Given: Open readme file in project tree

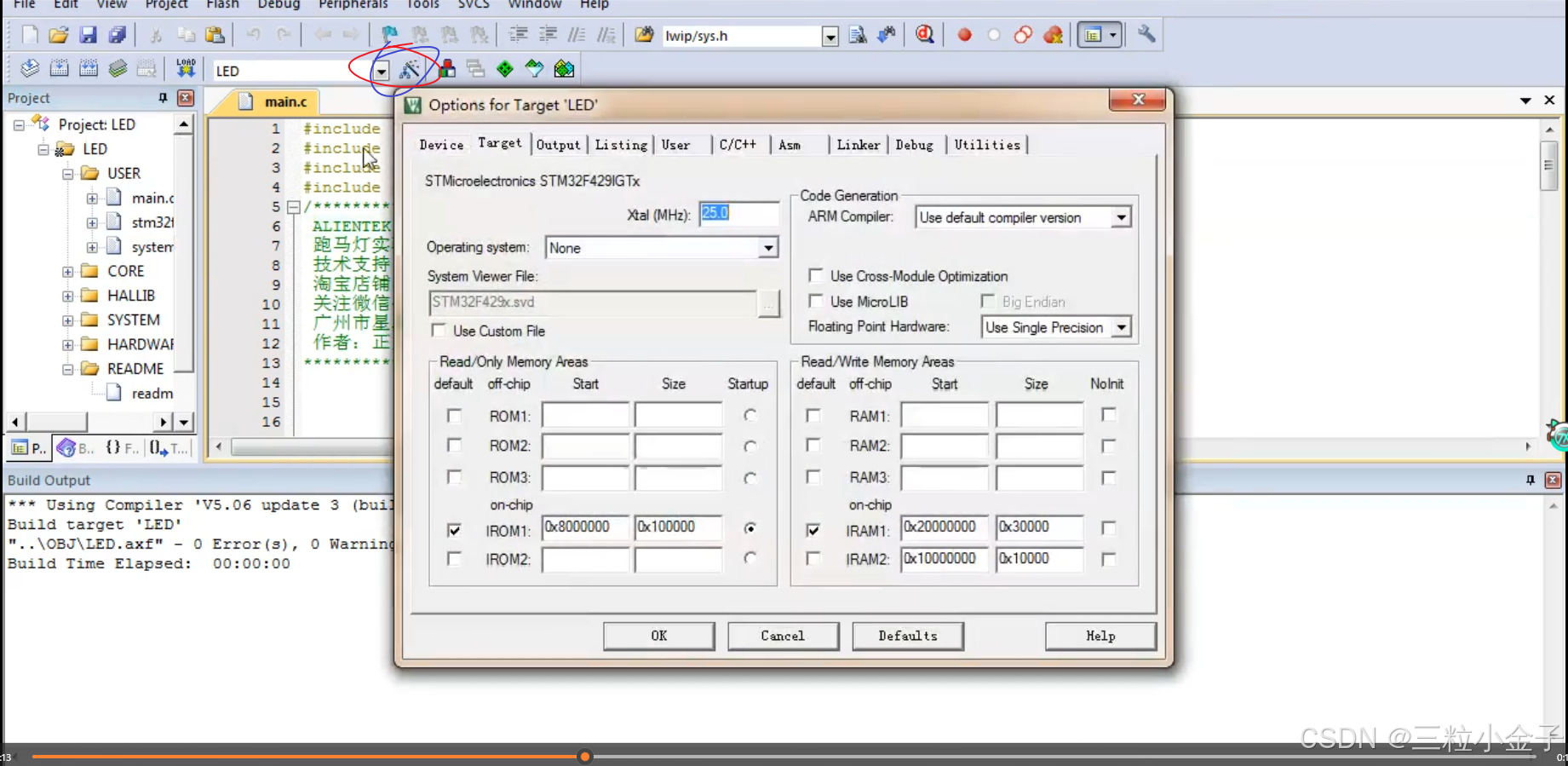Looking at the screenshot, I should [x=152, y=394].
